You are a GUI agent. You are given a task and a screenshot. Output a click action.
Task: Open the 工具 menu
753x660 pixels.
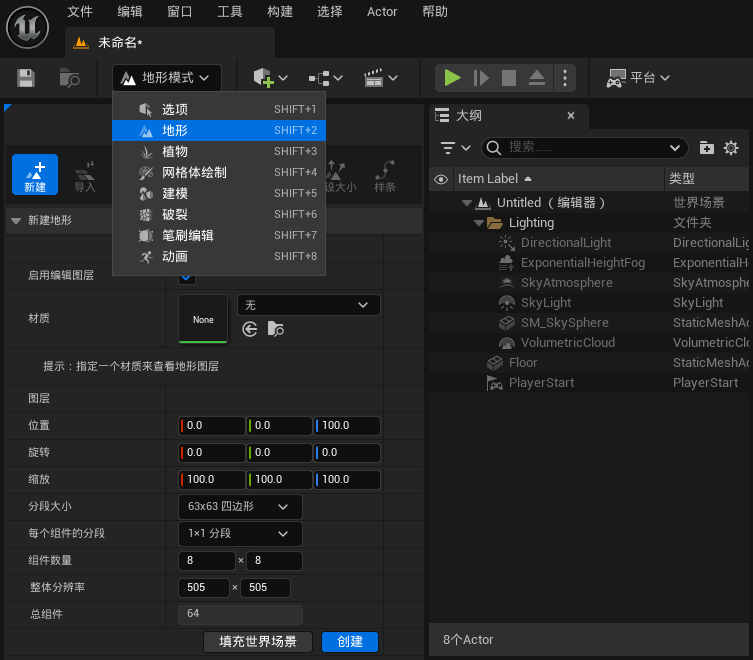coord(230,12)
